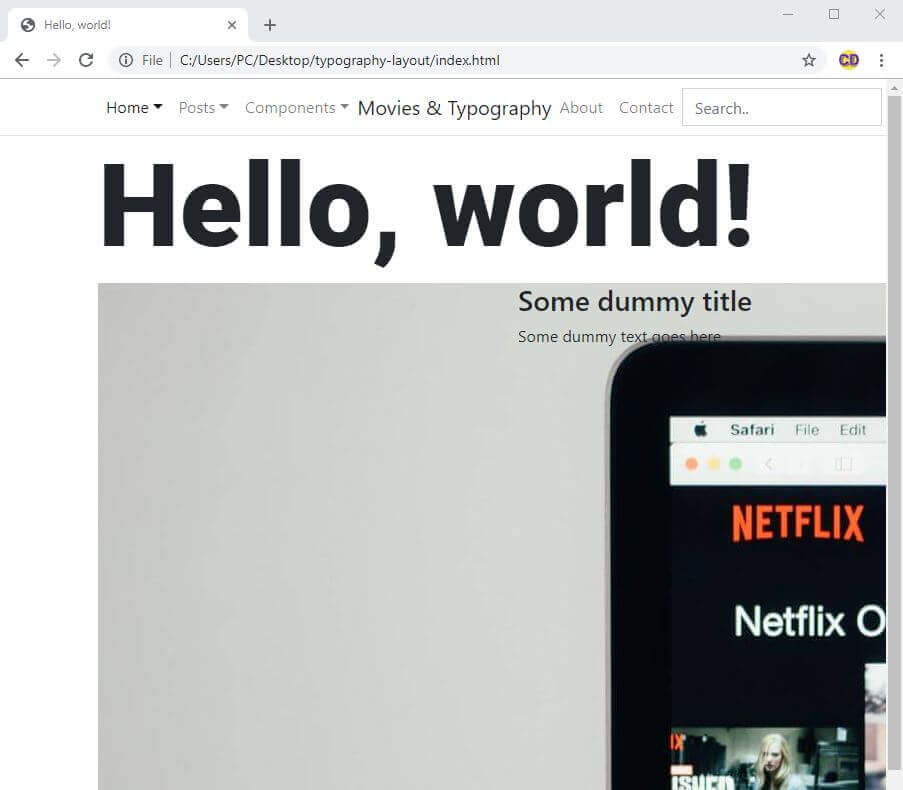Bookmark this page with the star icon
Screen dimensions: 903x790
click(x=809, y=60)
